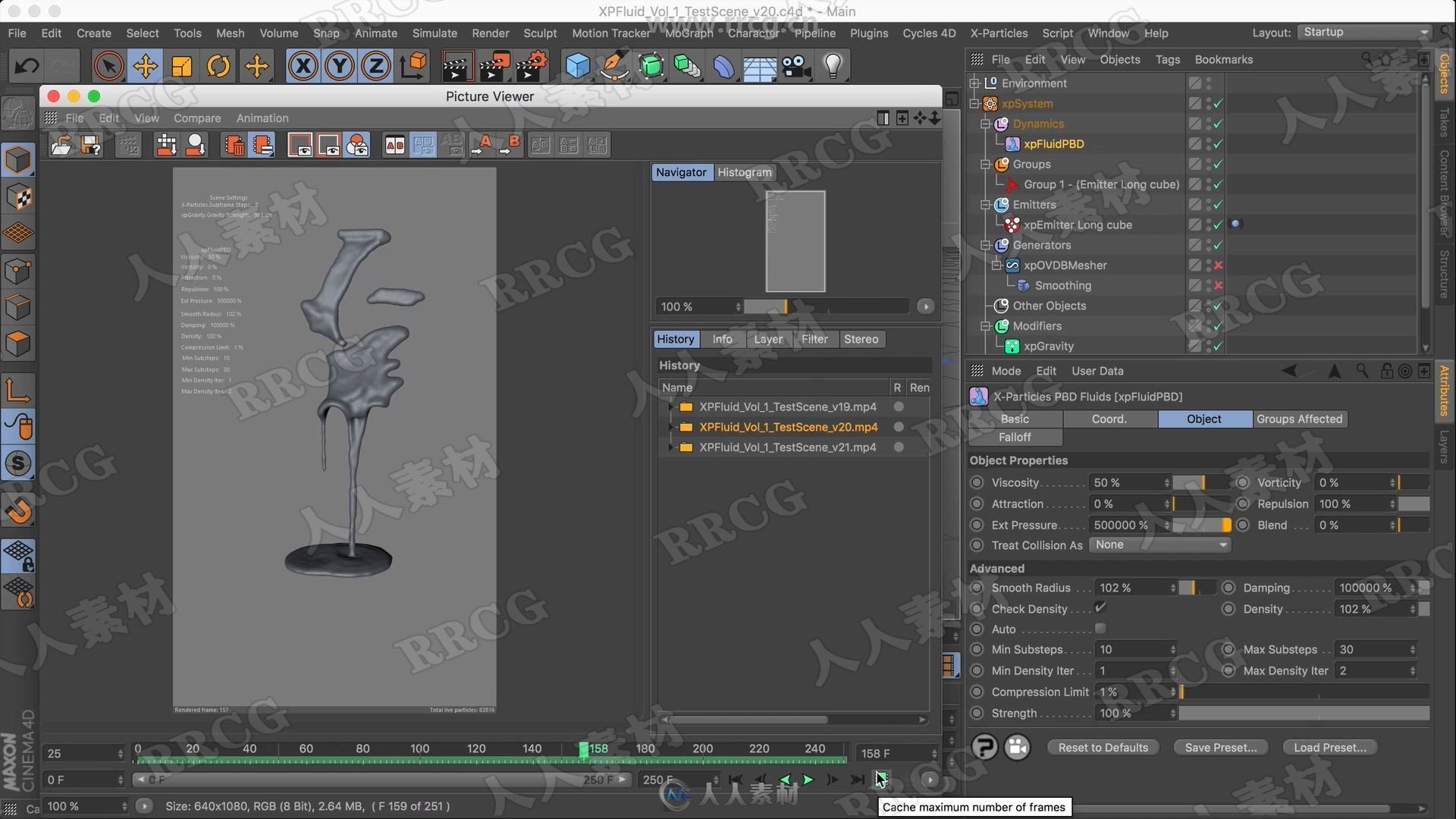Image resolution: width=1456 pixels, height=819 pixels.
Task: Collapse the Dynamics group
Action: tap(986, 124)
